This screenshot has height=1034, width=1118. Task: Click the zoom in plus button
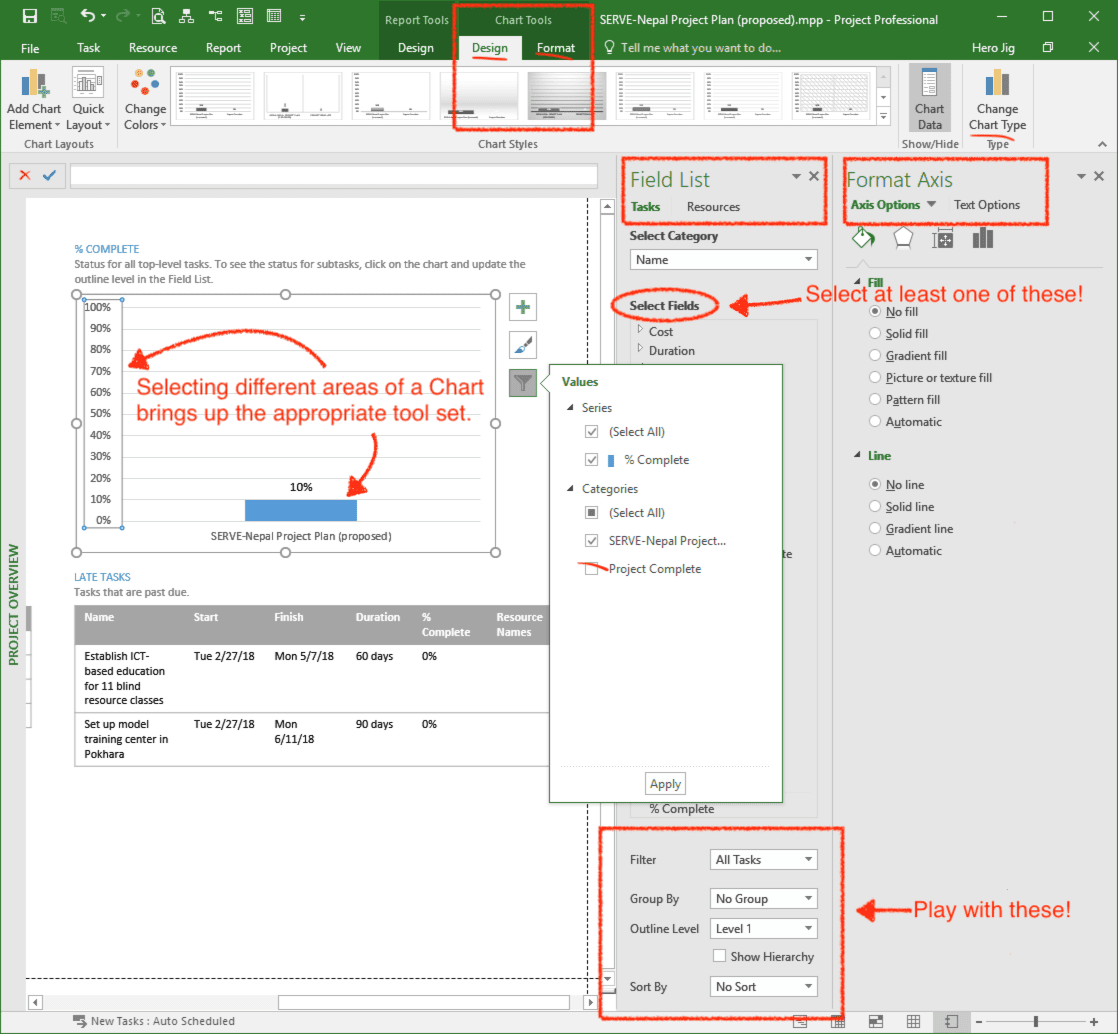(x=1094, y=1022)
